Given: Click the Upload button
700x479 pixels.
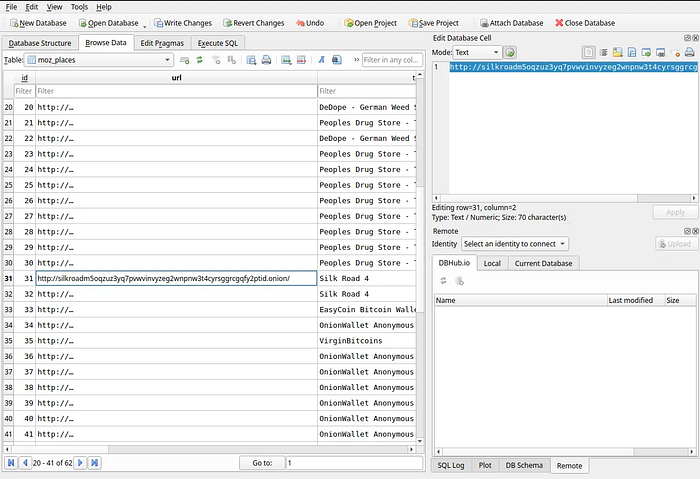Looking at the screenshot, I should [676, 244].
